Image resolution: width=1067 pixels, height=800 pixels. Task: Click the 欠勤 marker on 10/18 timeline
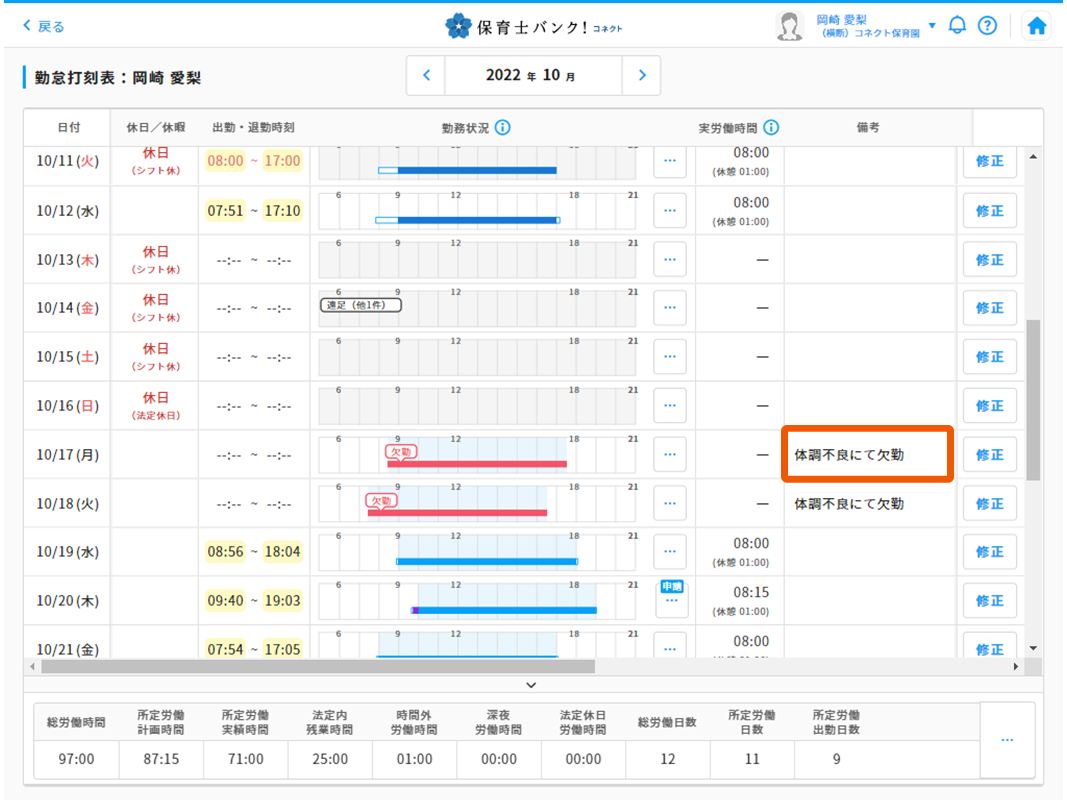380,500
